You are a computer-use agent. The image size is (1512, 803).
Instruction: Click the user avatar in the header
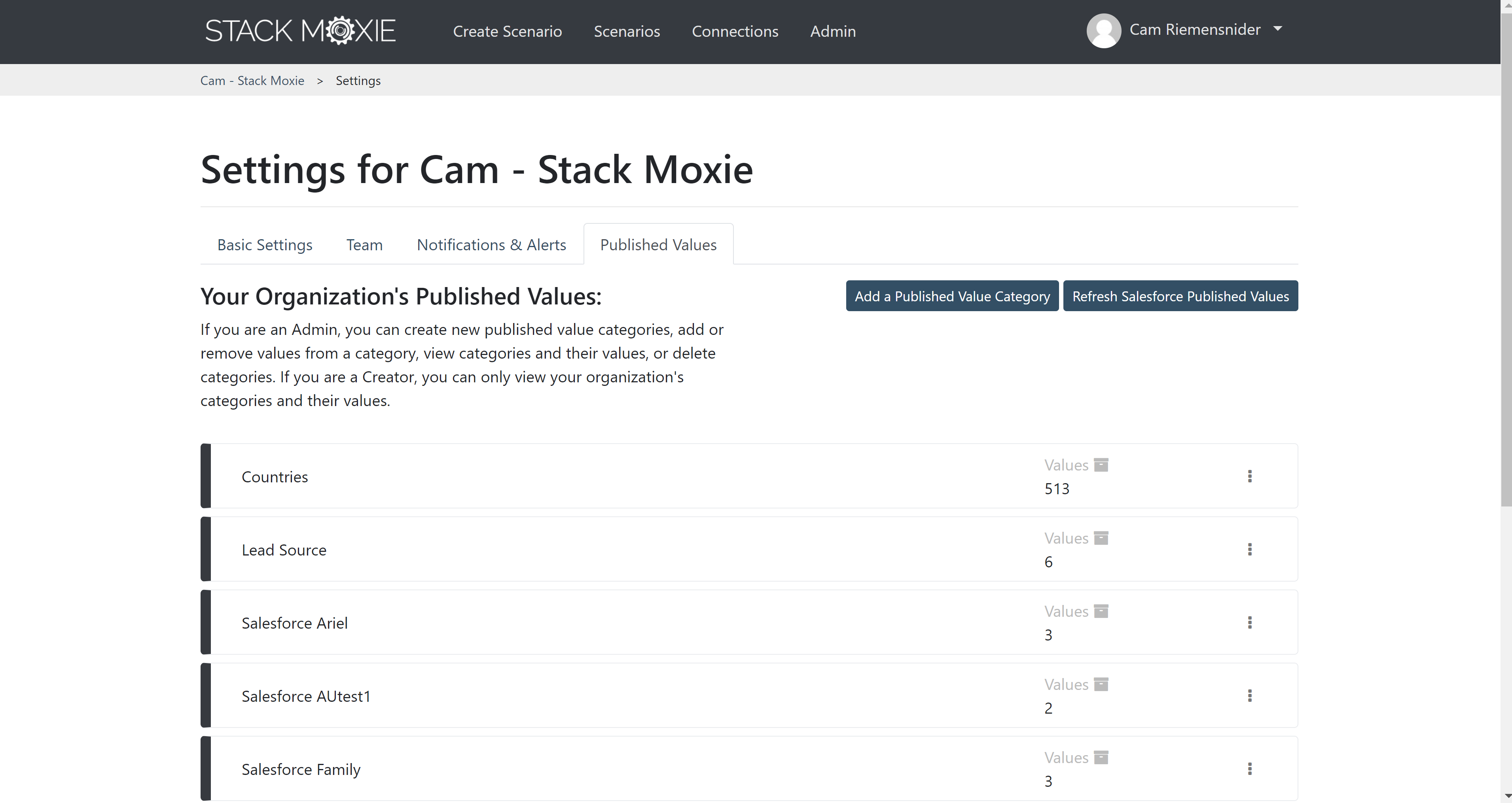click(1104, 30)
